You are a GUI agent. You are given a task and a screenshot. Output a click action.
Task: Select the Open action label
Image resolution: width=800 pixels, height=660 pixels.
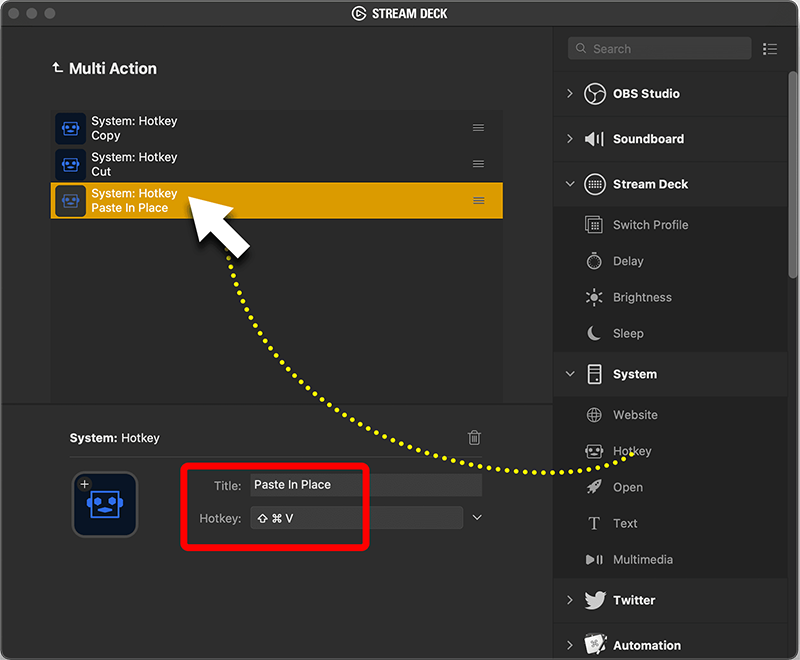pos(628,488)
